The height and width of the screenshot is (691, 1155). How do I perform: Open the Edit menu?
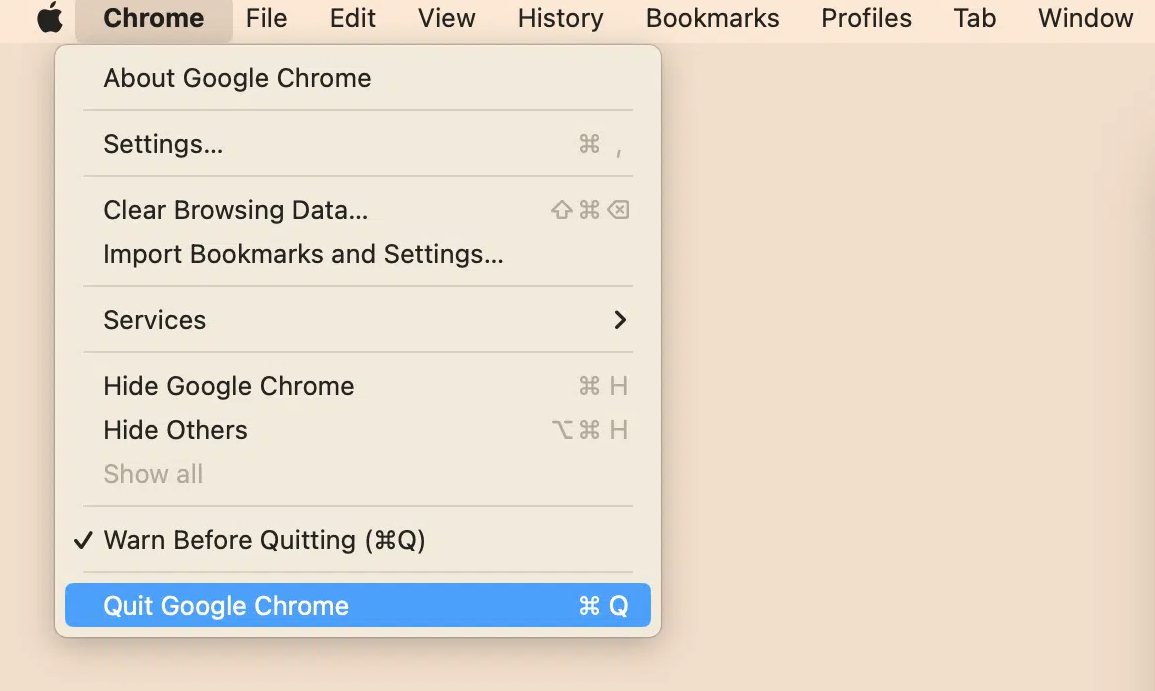[353, 18]
